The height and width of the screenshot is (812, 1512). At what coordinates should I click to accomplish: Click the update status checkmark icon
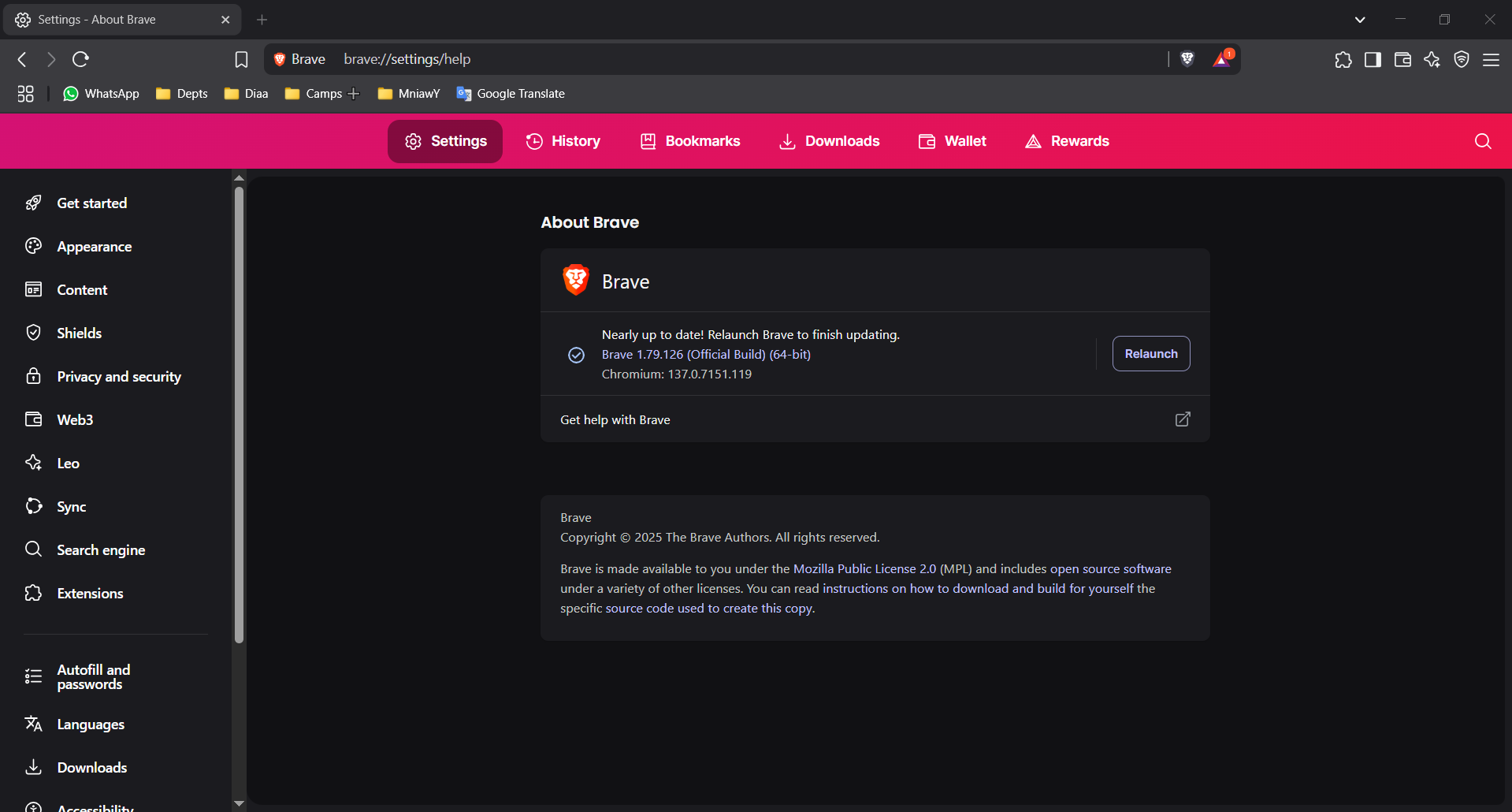point(577,355)
